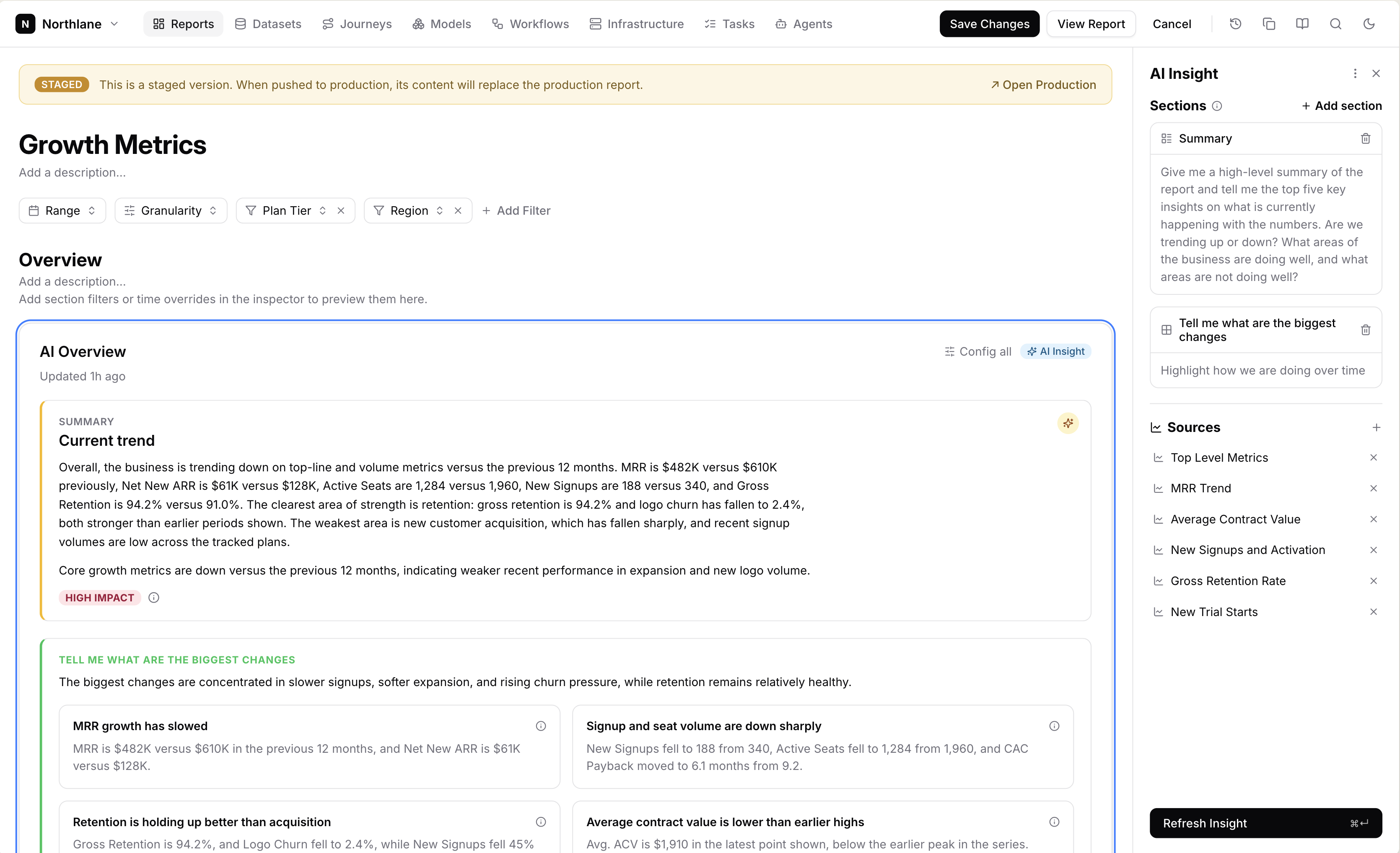Screen dimensions: 1400x853
Task: Open info icon on Average contract value card
Action: tap(1054, 822)
